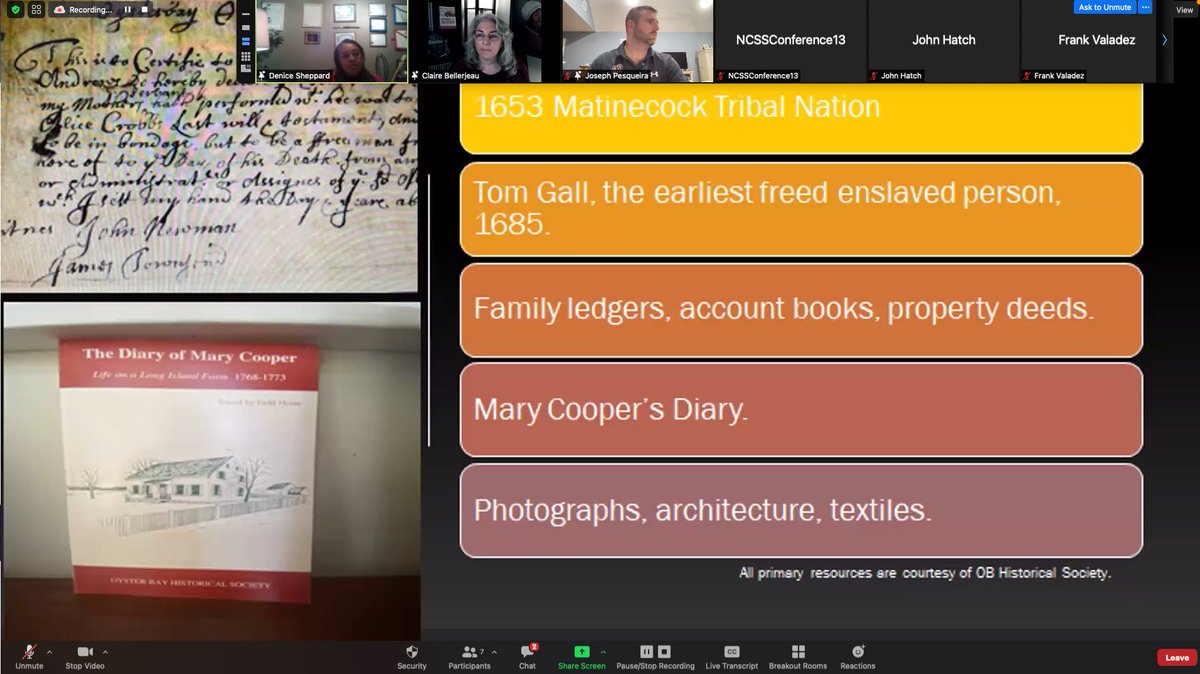1200x674 pixels.
Task: Select the NCSSConference13 participant tile
Action: coord(791,41)
